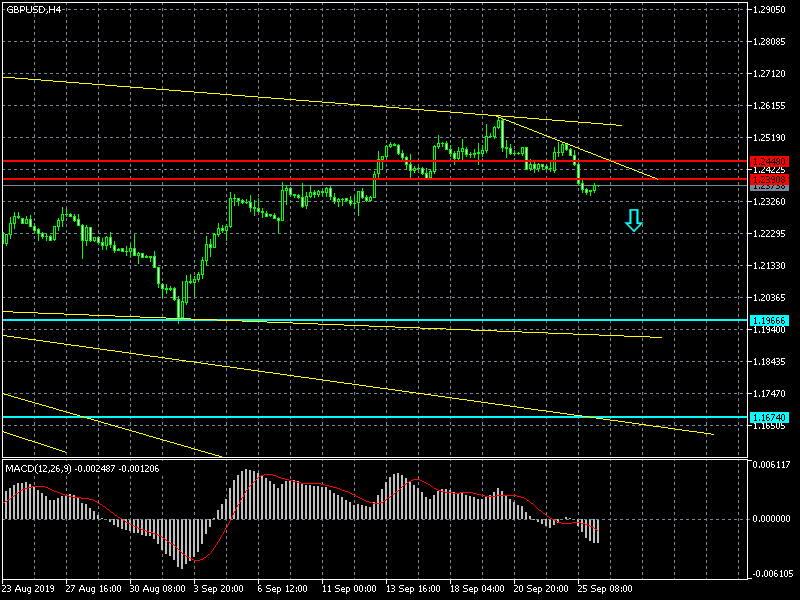The height and width of the screenshot is (600, 800).
Task: Click the 30 Aug 08:00 time label
Action: 154,587
